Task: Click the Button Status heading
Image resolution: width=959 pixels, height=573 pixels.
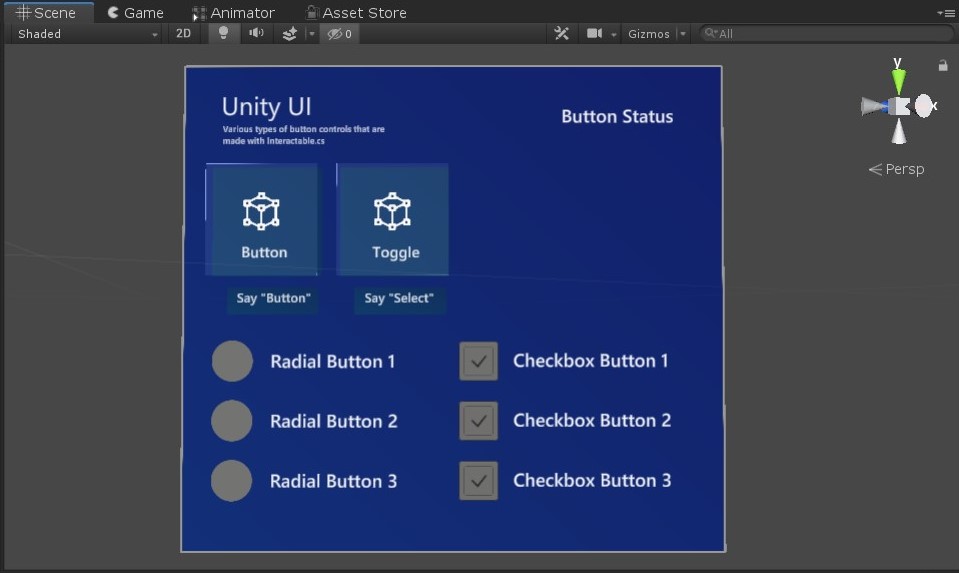Action: tap(617, 117)
